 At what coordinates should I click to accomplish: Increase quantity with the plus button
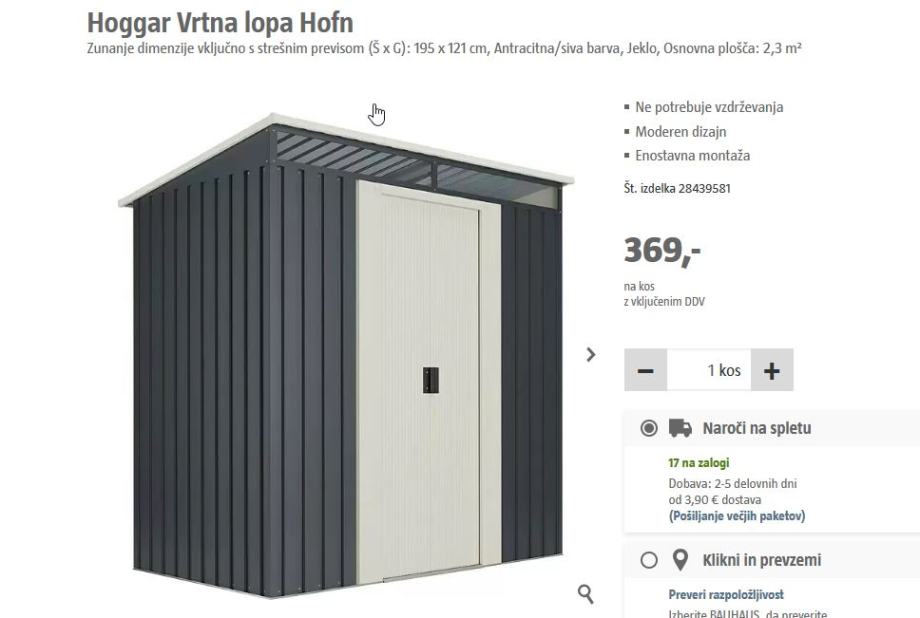click(772, 370)
